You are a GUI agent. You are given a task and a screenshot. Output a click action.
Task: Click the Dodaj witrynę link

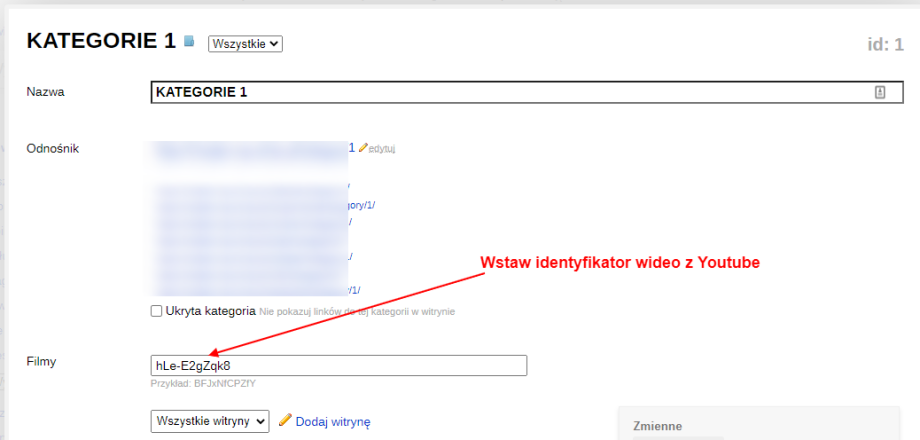(333, 422)
